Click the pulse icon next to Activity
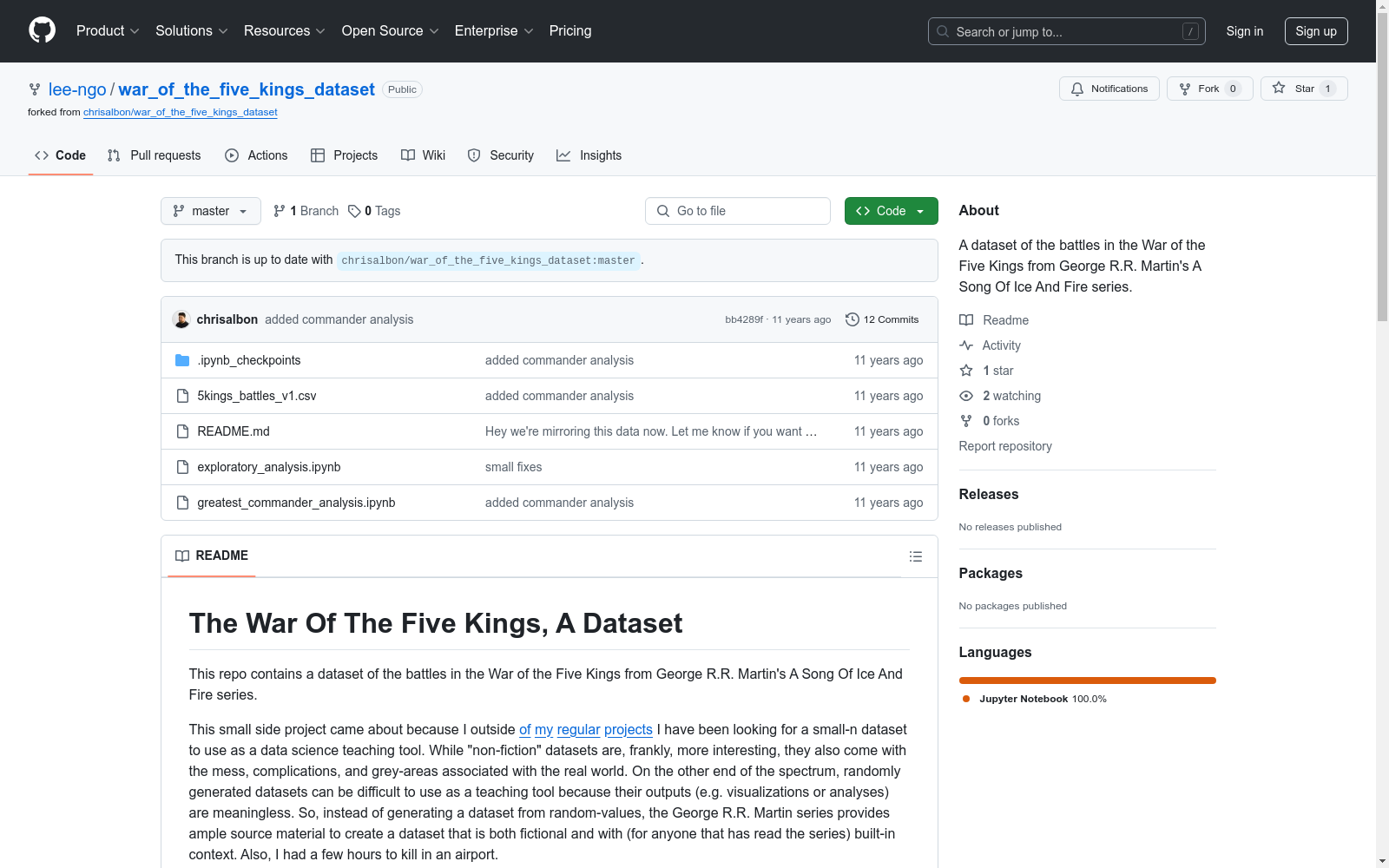 tap(966, 345)
